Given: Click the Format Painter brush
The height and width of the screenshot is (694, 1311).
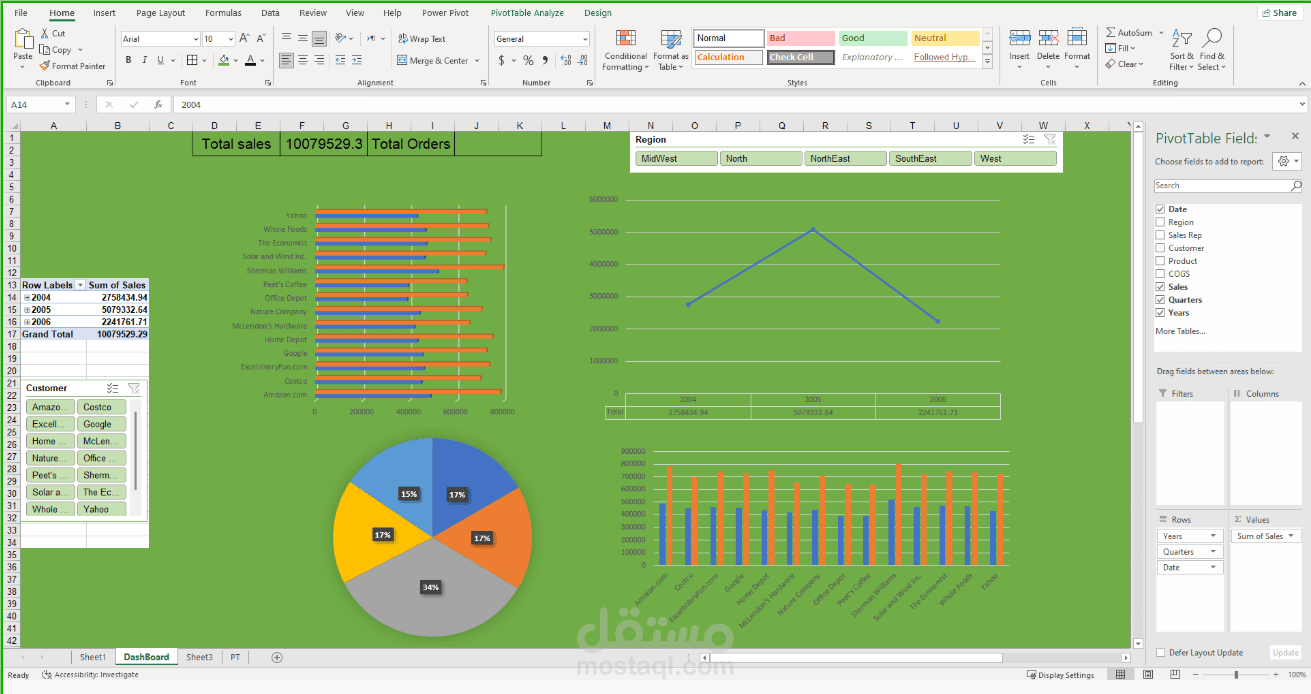Looking at the screenshot, I should [x=45, y=66].
